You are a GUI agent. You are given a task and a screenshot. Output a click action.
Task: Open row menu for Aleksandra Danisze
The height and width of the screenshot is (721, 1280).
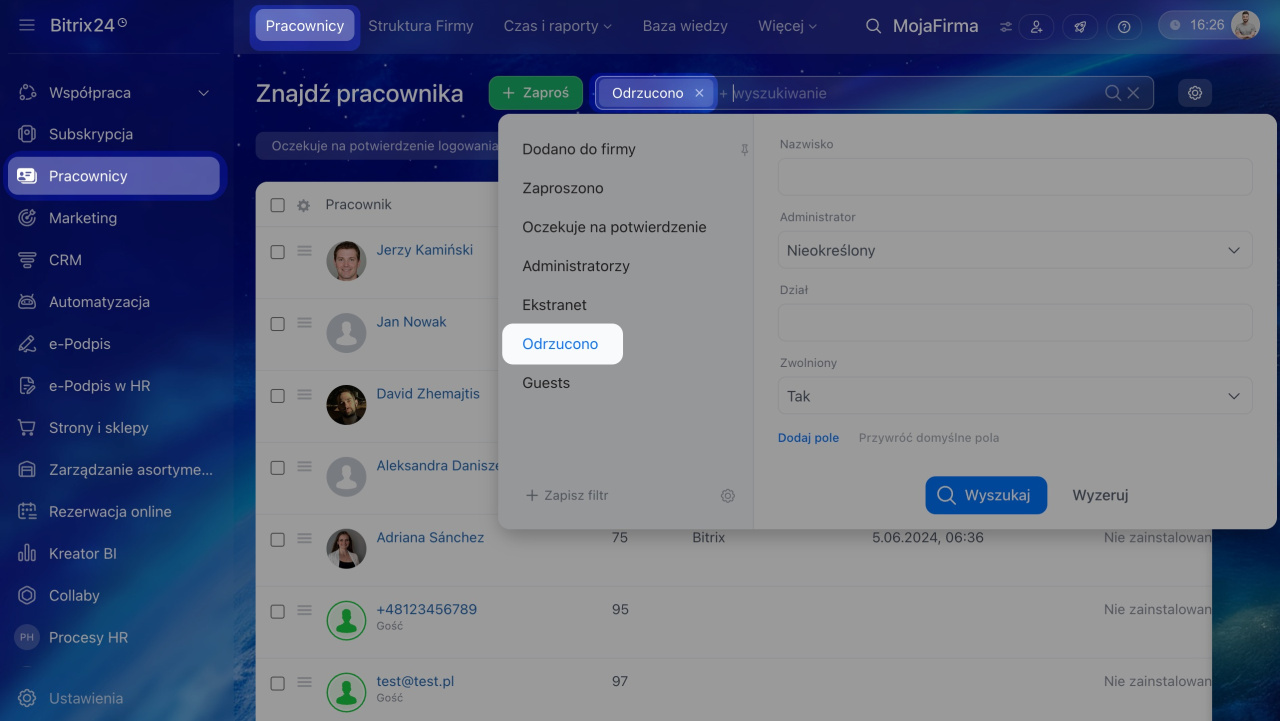(x=305, y=467)
